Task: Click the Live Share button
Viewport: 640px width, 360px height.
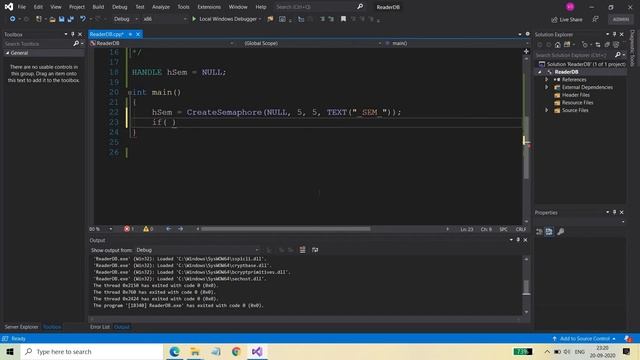Action: pos(567,20)
